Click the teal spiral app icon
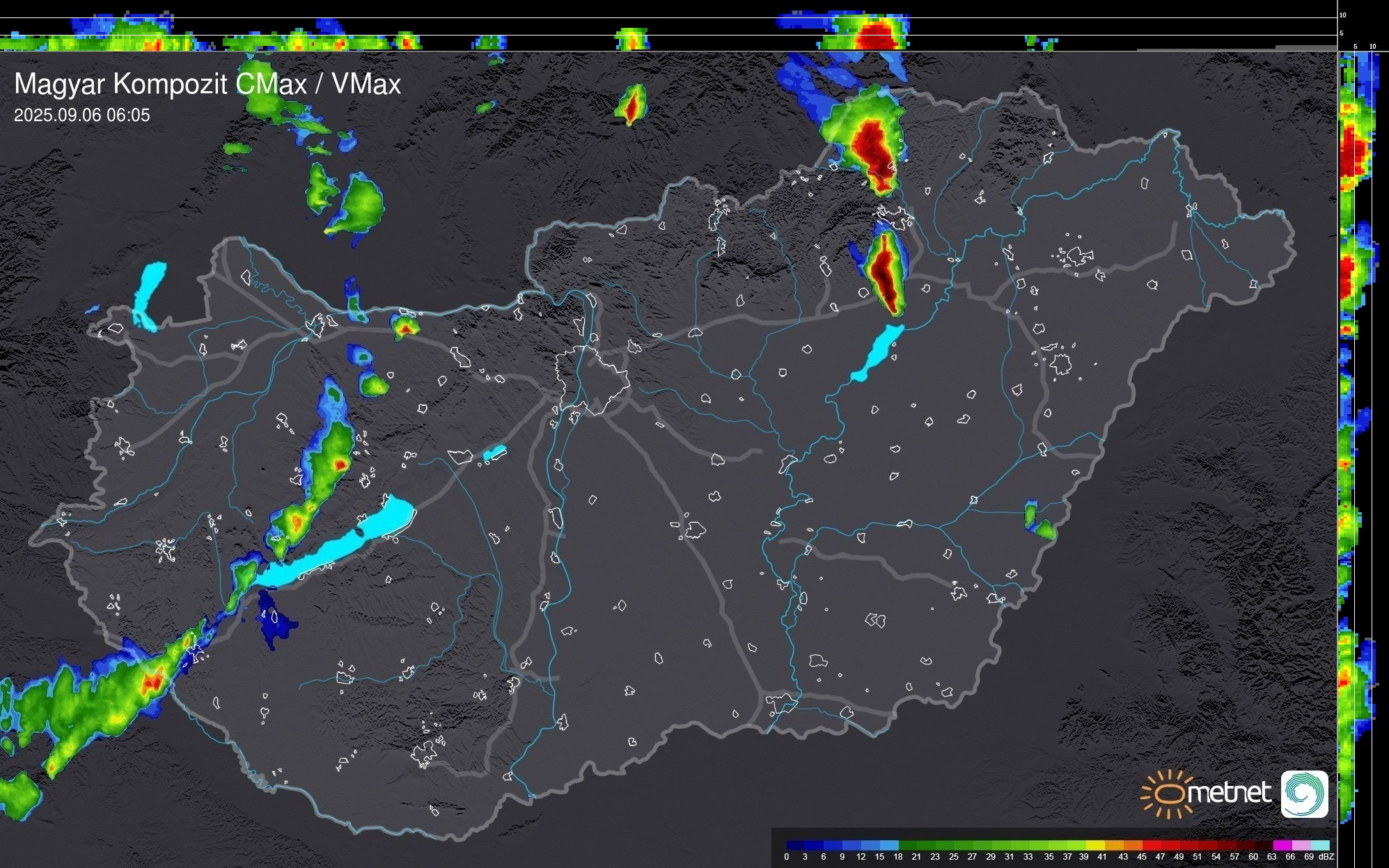Viewport: 1389px width, 868px height. 1304,794
